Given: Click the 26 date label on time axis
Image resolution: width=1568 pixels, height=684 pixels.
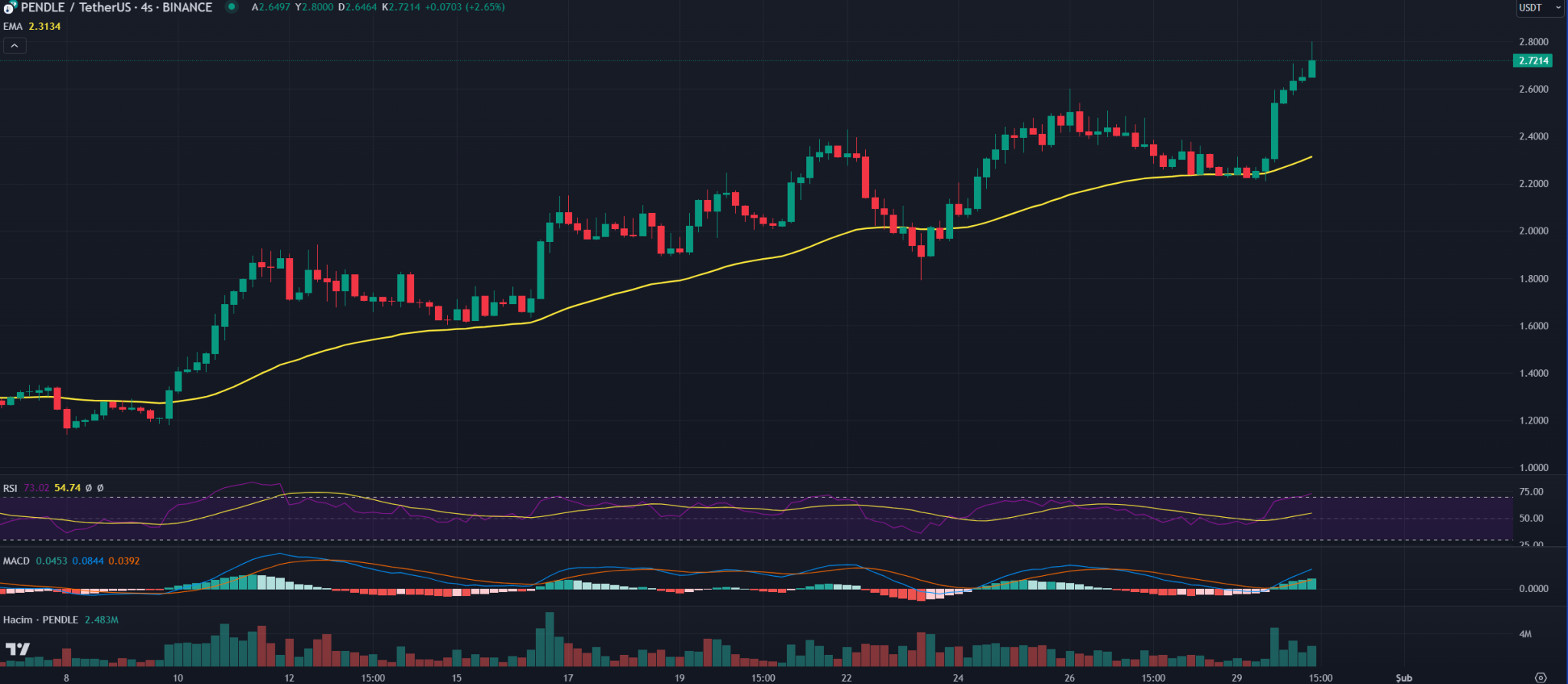Looking at the screenshot, I should click(x=1070, y=678).
